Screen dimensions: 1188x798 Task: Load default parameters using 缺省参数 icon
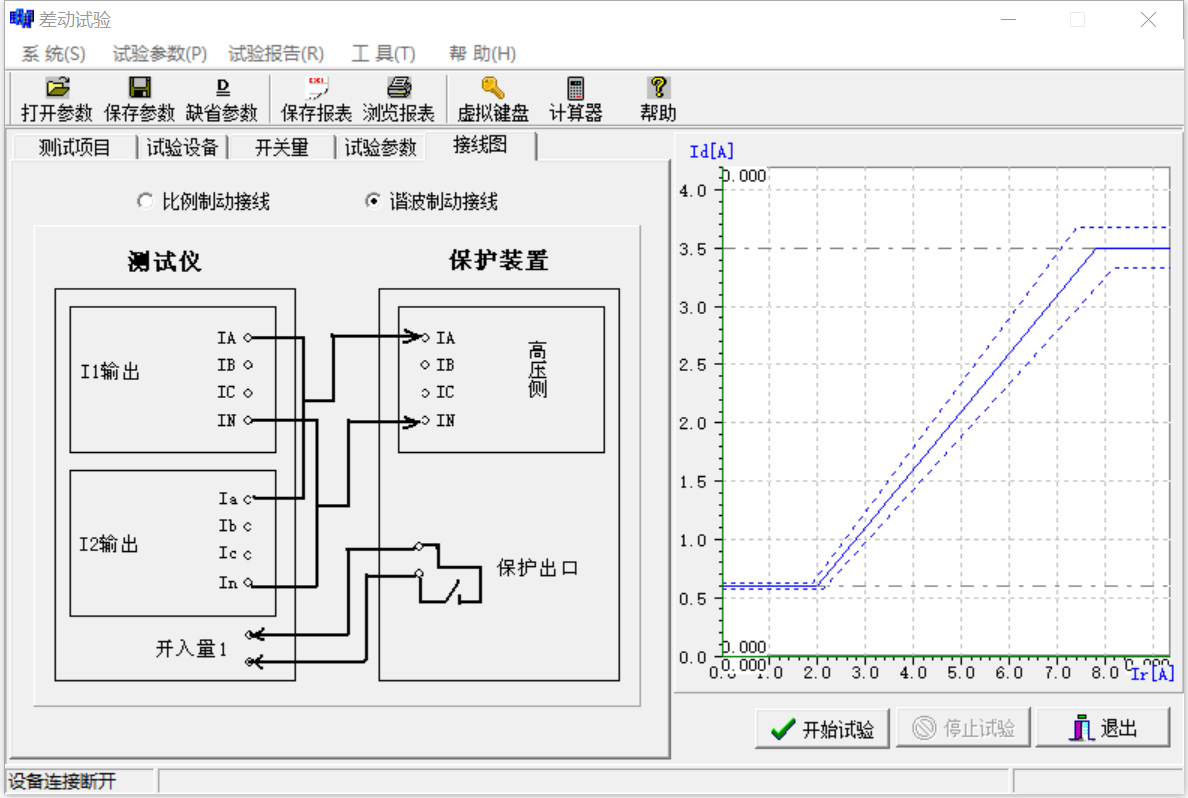tap(222, 97)
